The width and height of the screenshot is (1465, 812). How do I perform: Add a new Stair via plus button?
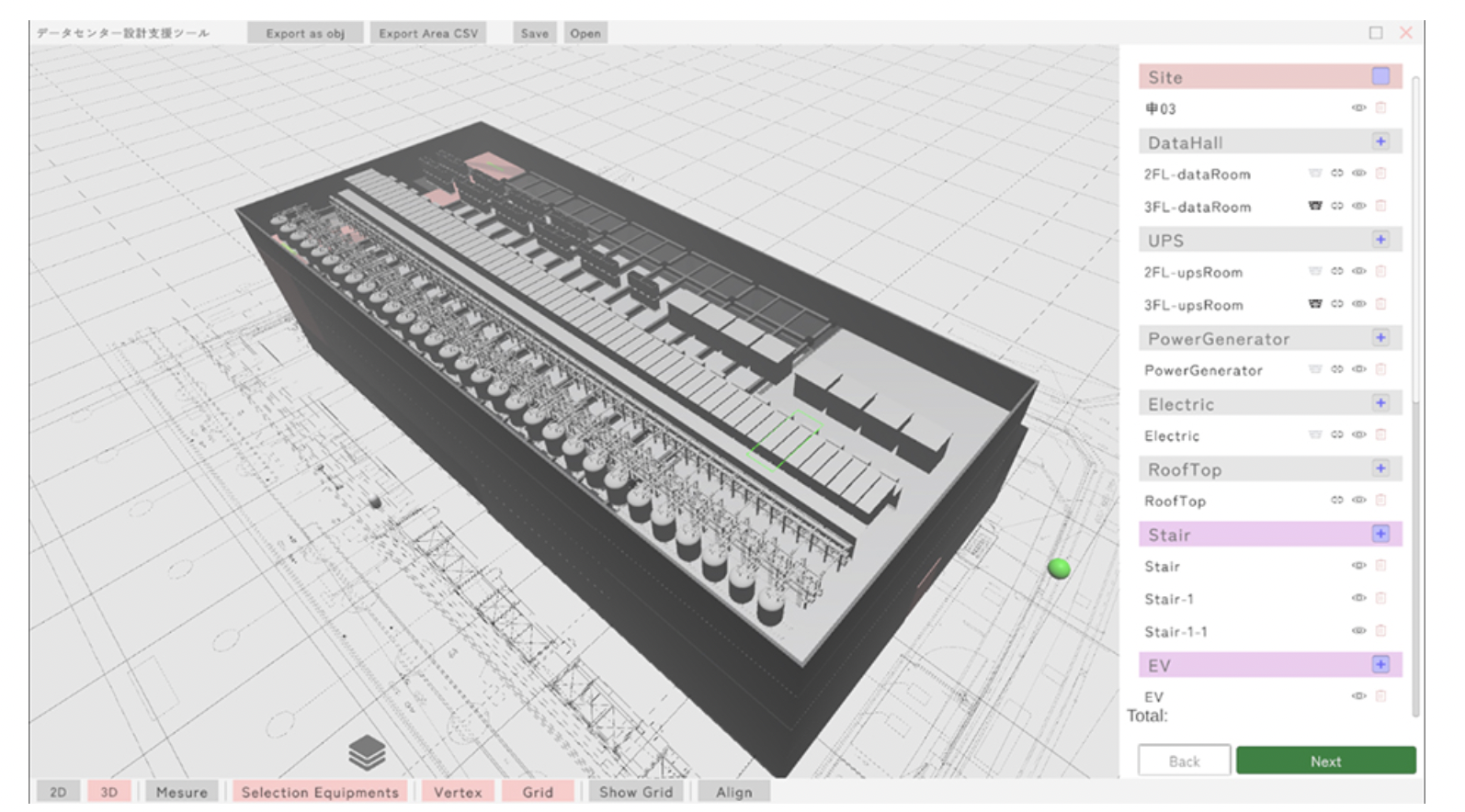1380,534
